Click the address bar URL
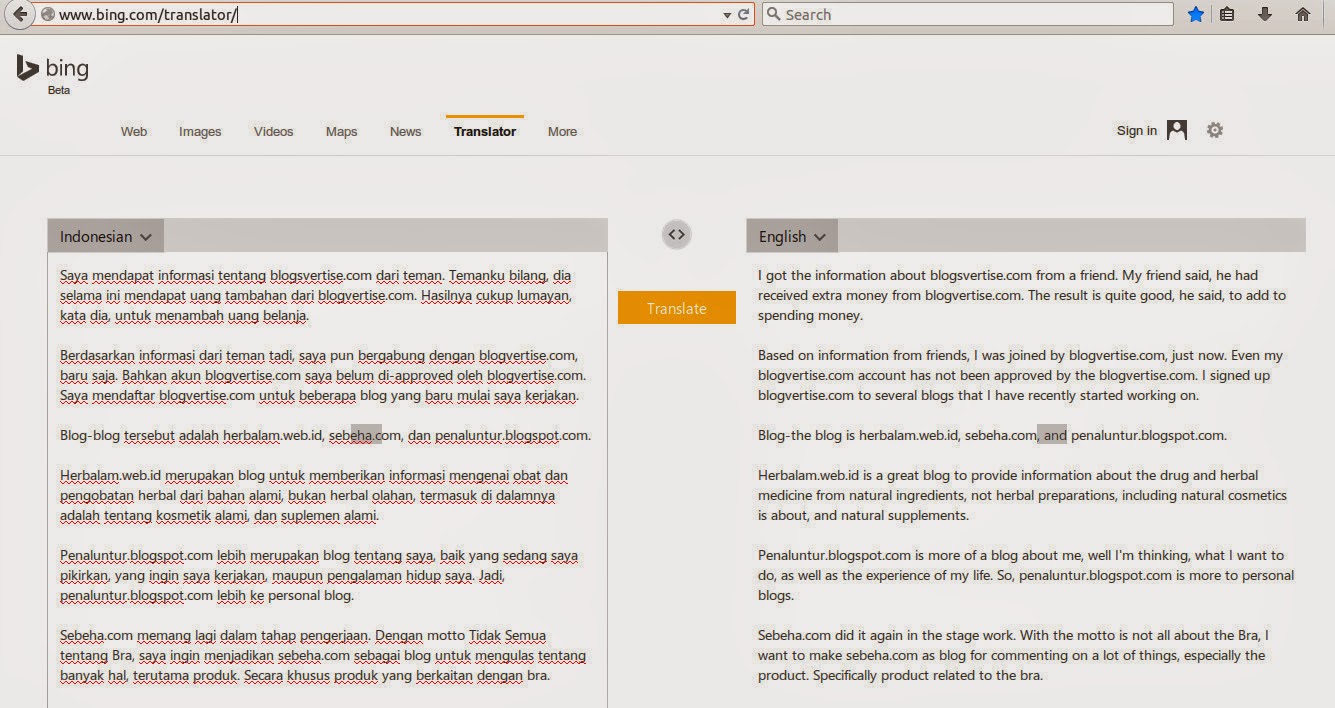 148,15
